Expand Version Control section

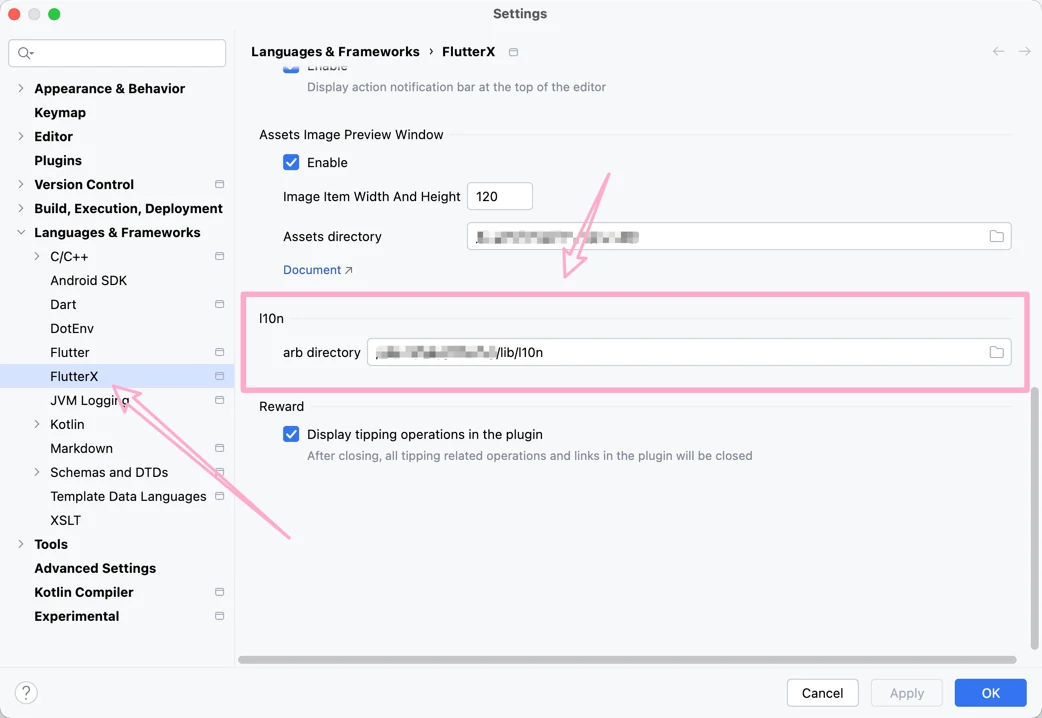21,184
